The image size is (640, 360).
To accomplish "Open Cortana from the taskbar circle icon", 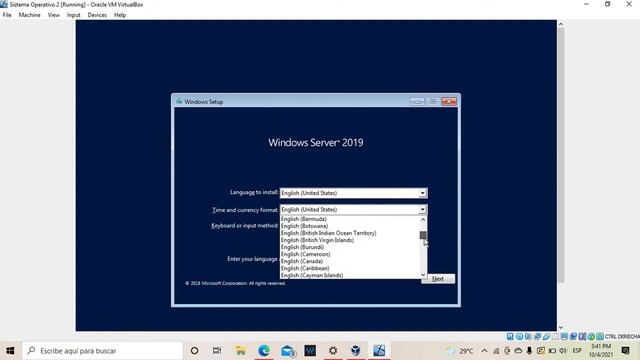I will tap(194, 351).
